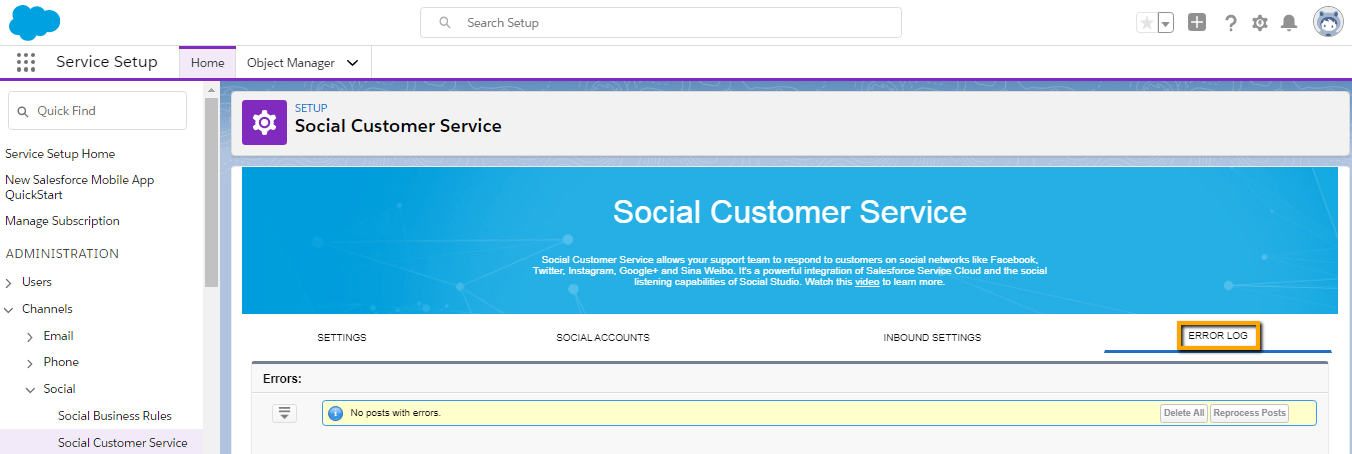Expand the Object Manager dropdown chevron
Viewport: 1352px width, 454px height.
click(352, 62)
